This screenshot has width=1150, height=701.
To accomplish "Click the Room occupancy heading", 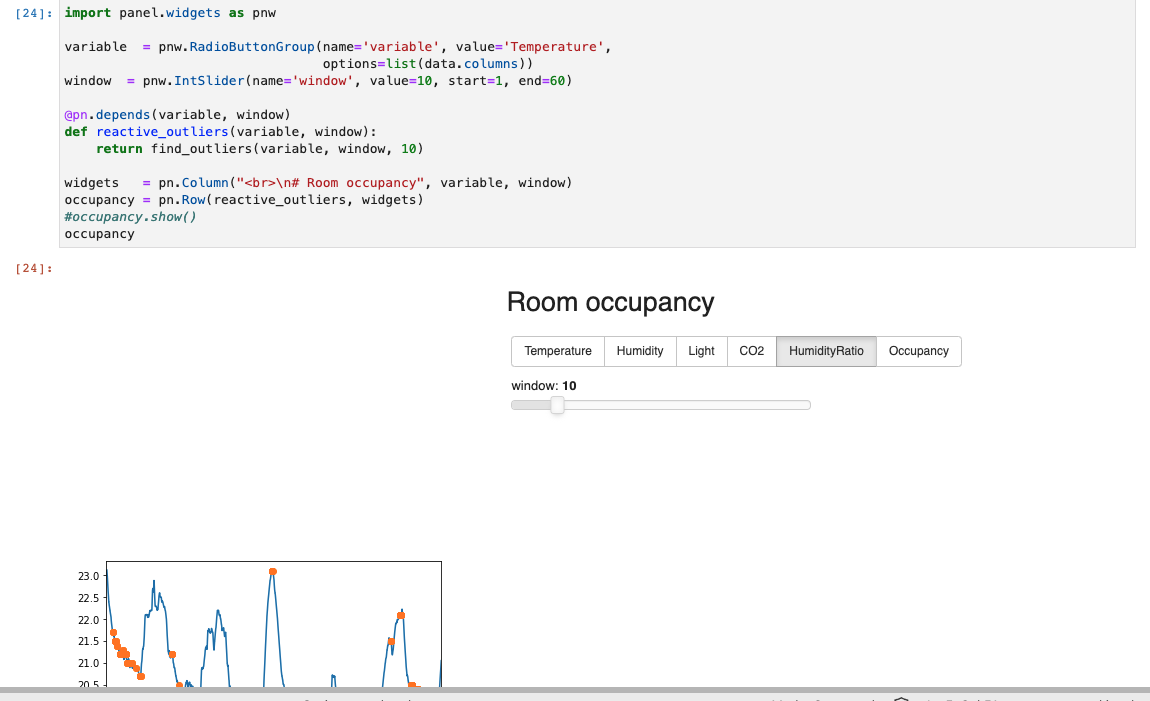I will (611, 302).
